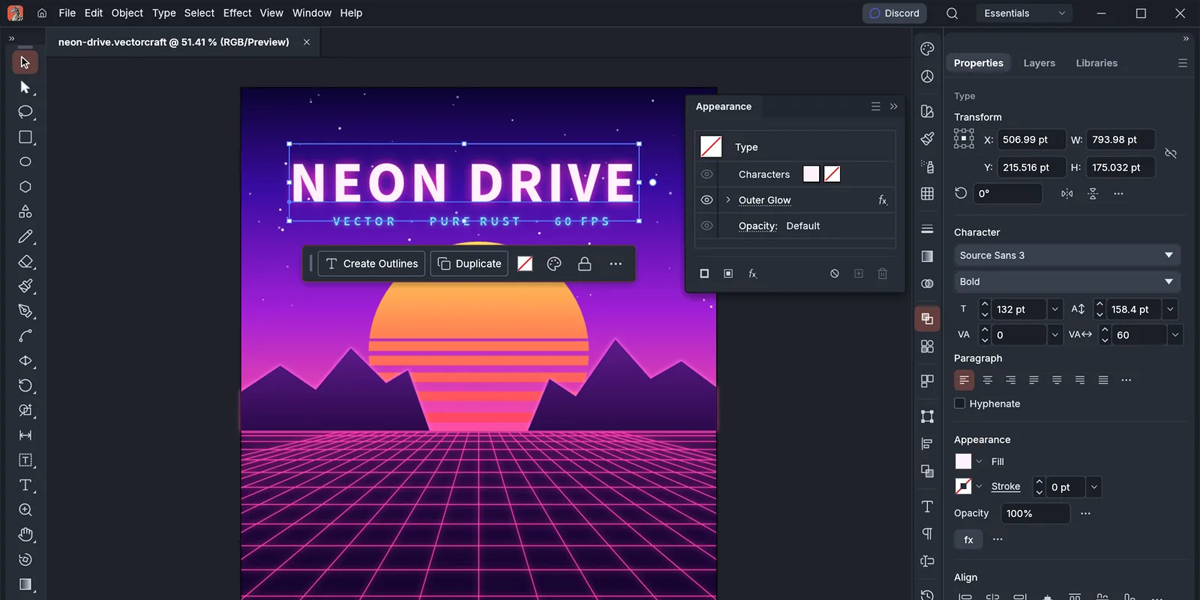
Task: Click the fx button in Properties
Action: click(x=968, y=539)
